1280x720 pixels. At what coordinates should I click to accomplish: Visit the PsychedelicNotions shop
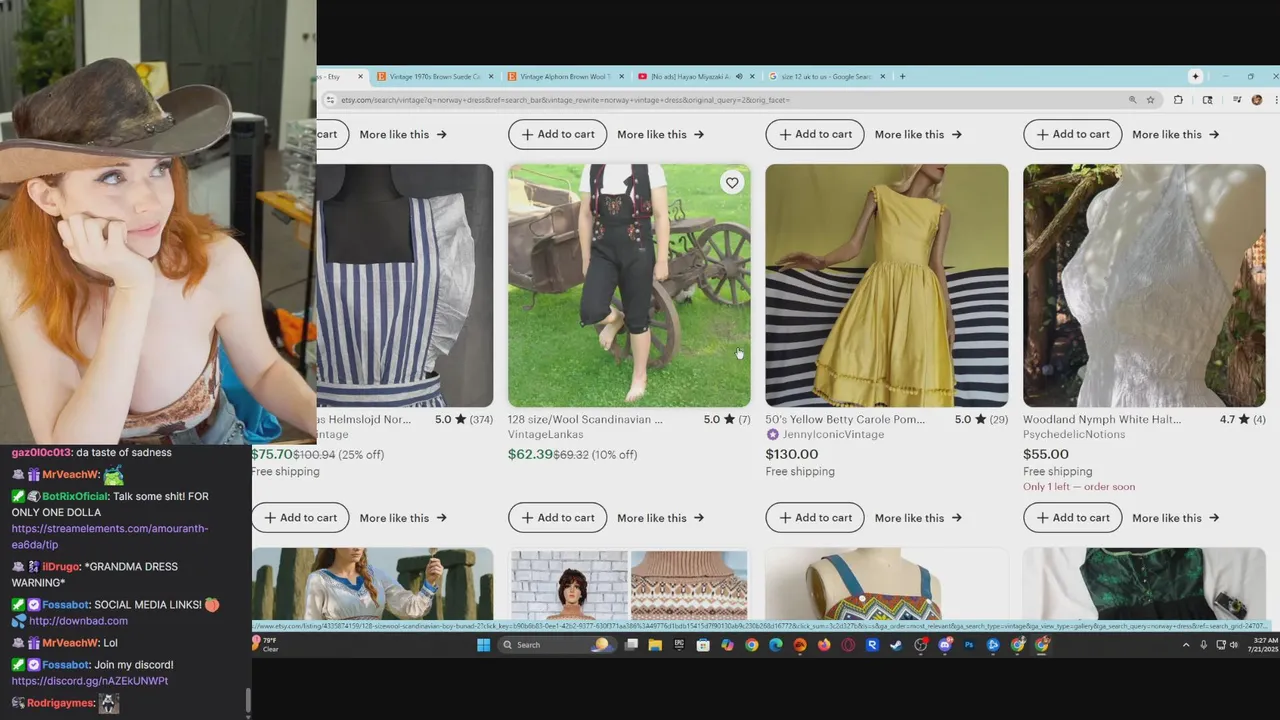1074,435
